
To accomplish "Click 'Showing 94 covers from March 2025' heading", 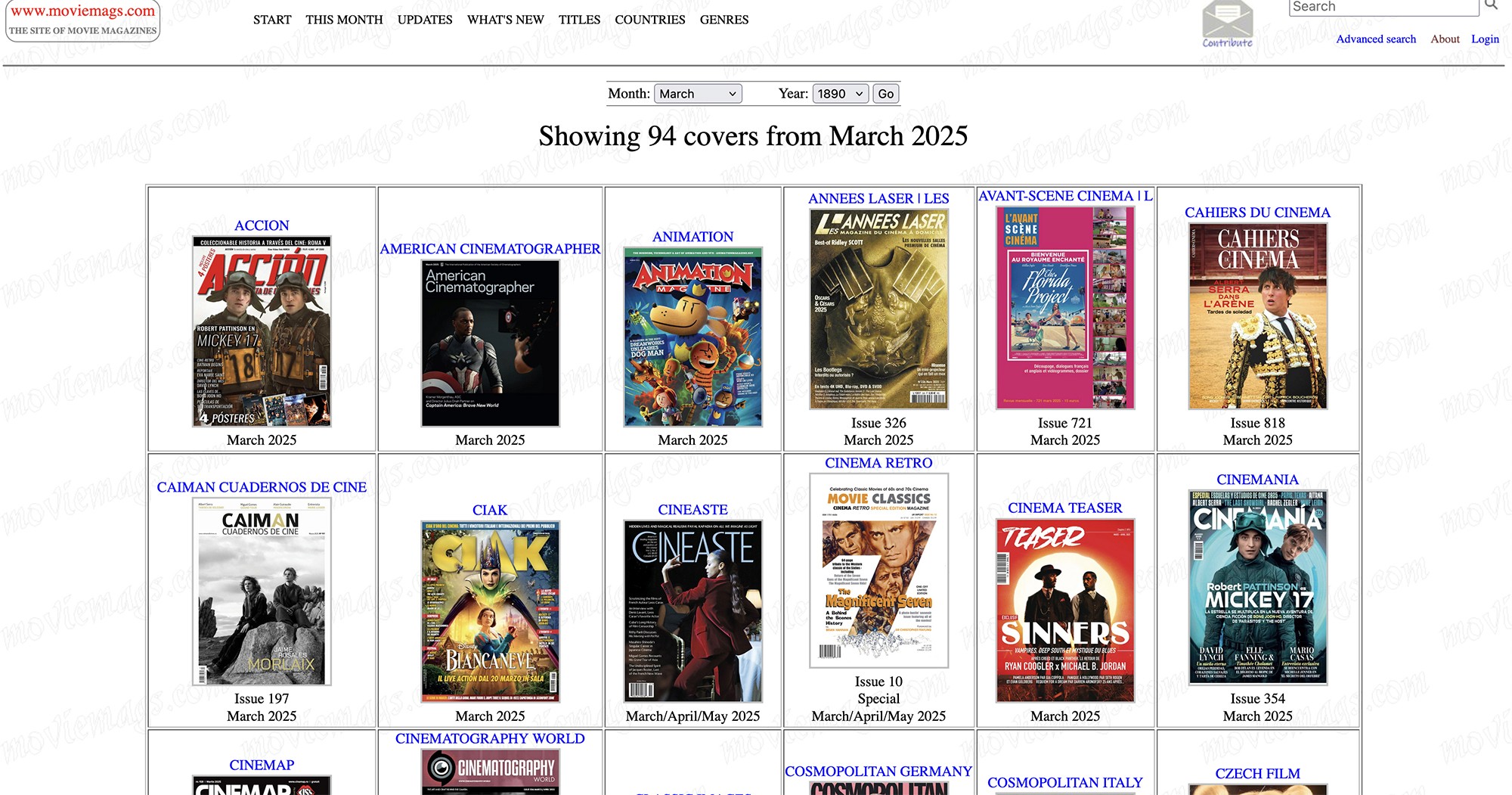I will click(x=753, y=136).
